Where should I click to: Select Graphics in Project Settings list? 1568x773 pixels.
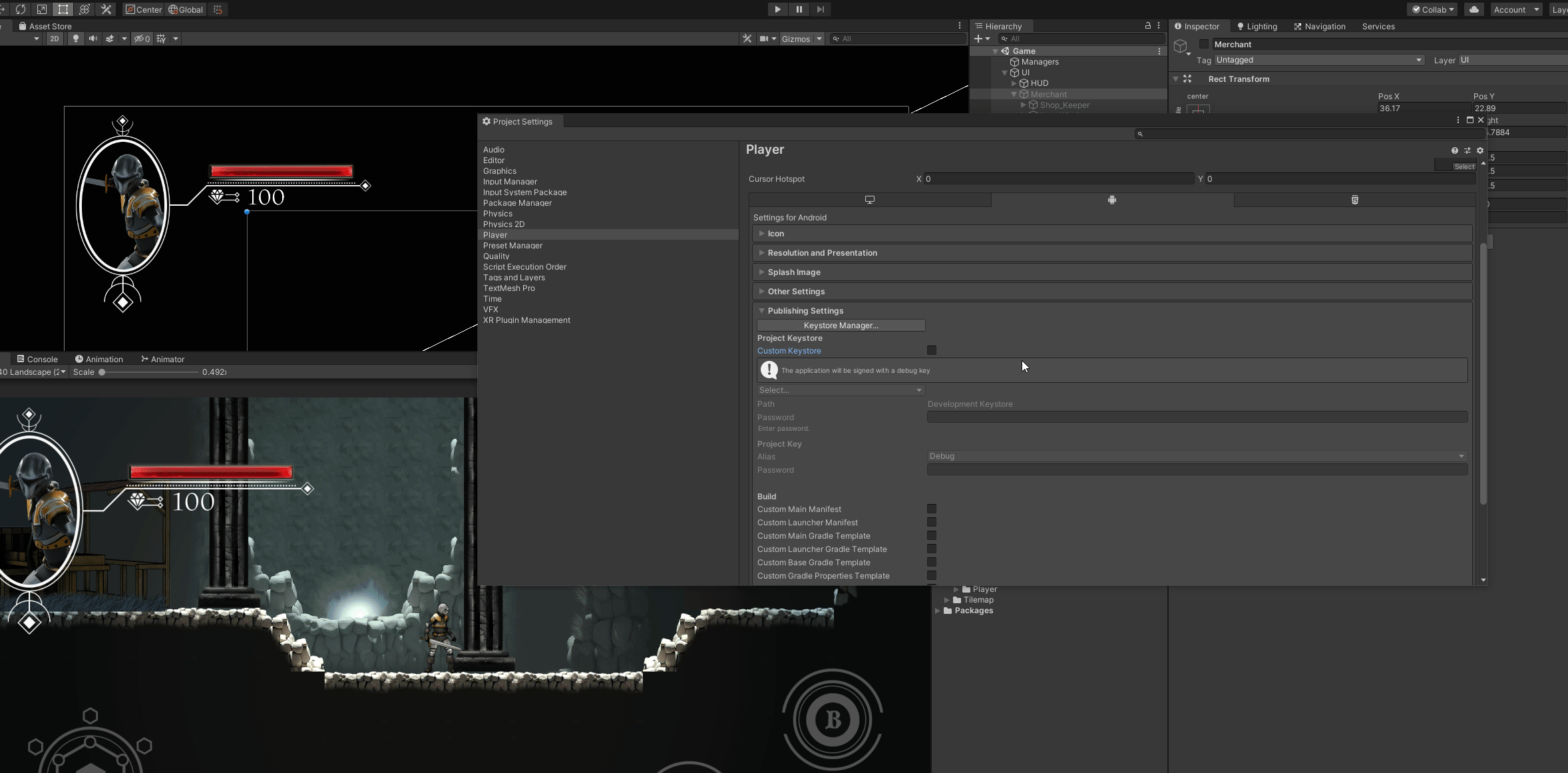tap(500, 171)
